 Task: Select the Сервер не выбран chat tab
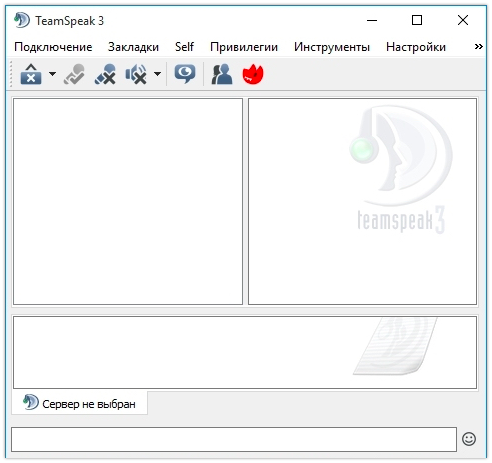[x=80, y=403]
